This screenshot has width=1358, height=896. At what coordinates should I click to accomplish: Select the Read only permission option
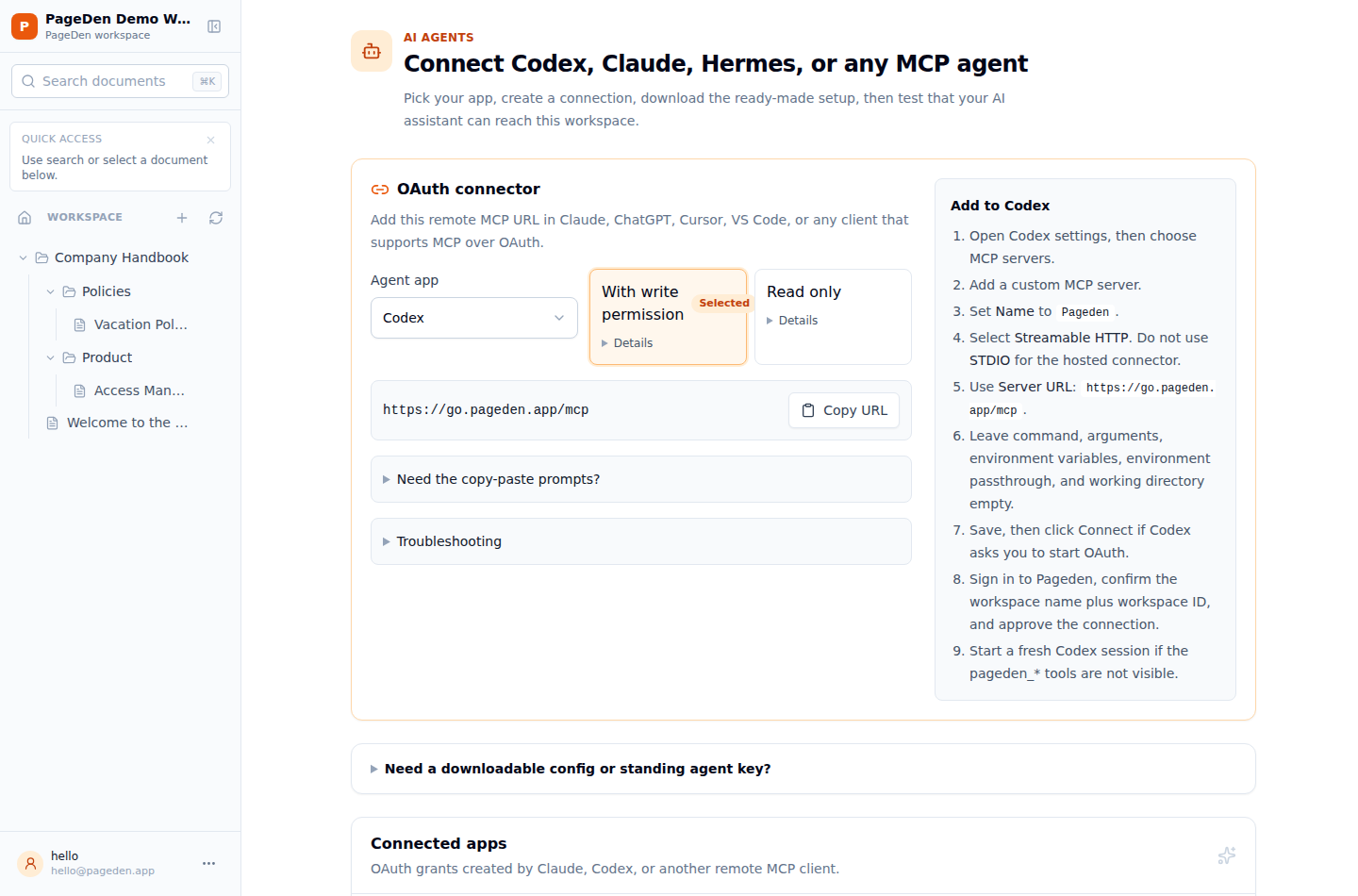pyautogui.click(x=833, y=317)
